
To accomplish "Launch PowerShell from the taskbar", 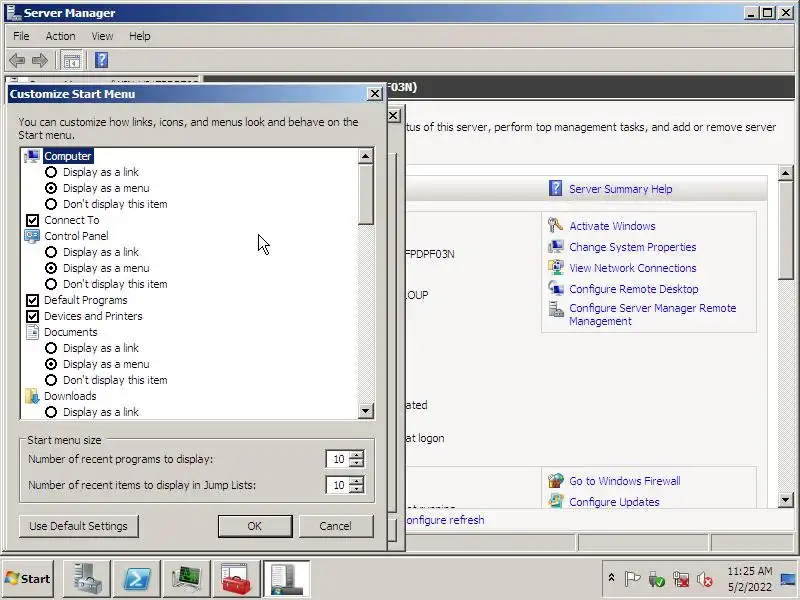I will (x=136, y=579).
